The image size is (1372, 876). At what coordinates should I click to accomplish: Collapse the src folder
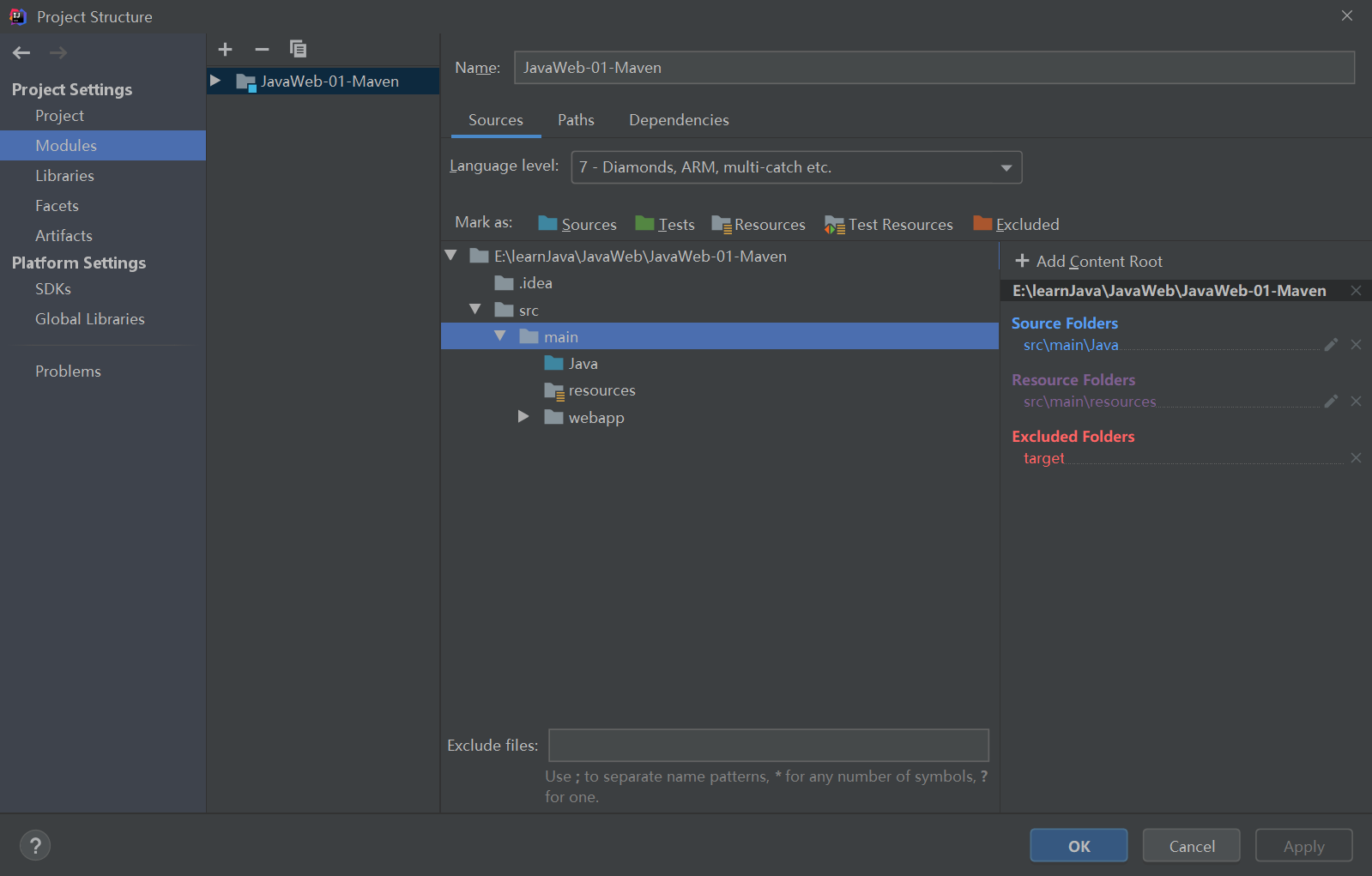click(x=475, y=309)
